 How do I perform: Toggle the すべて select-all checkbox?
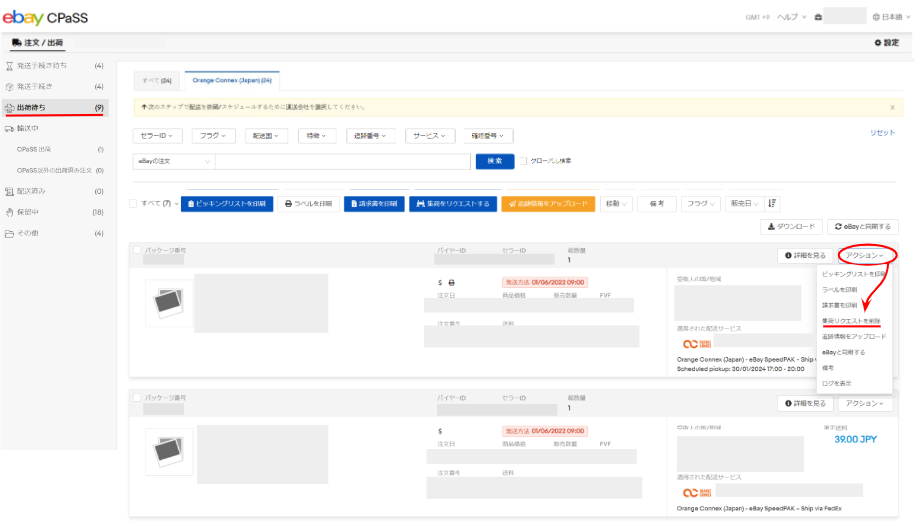tap(135, 203)
